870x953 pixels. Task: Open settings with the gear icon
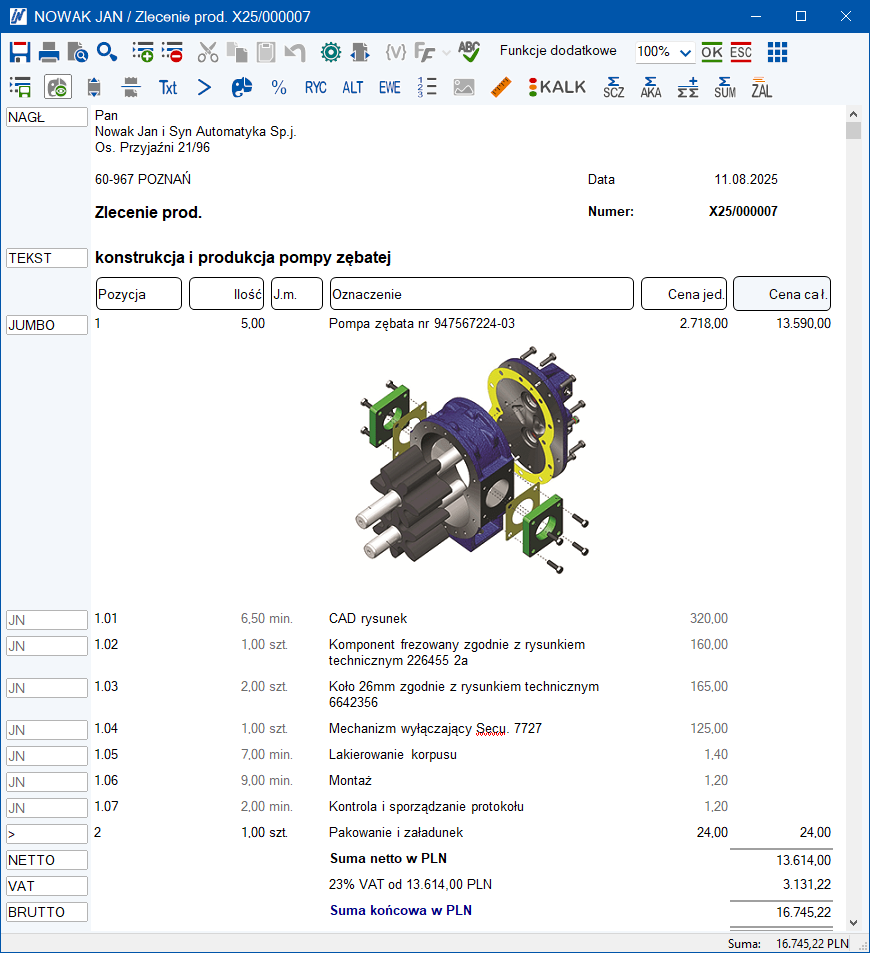point(331,52)
